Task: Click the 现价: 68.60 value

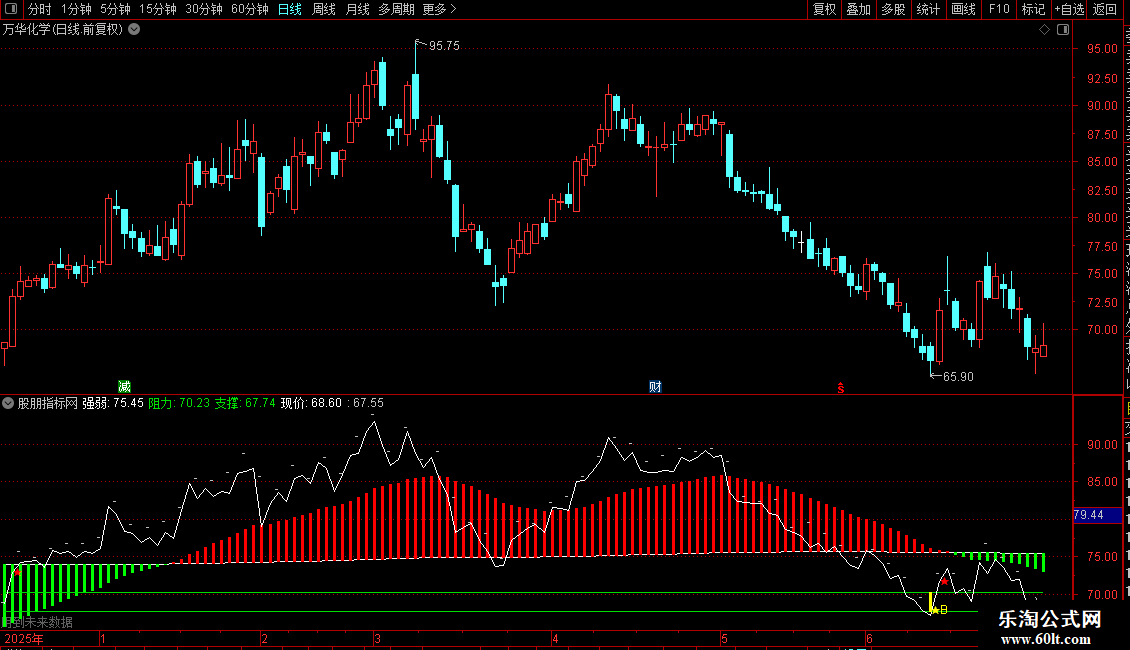Action: pos(311,403)
